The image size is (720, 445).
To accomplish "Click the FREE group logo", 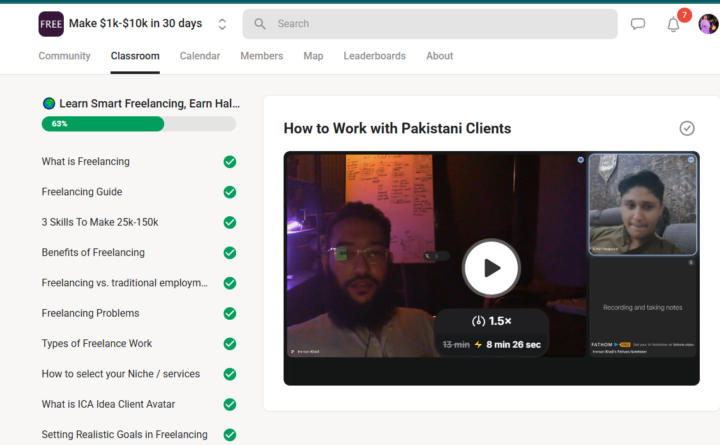I will 51,24.
